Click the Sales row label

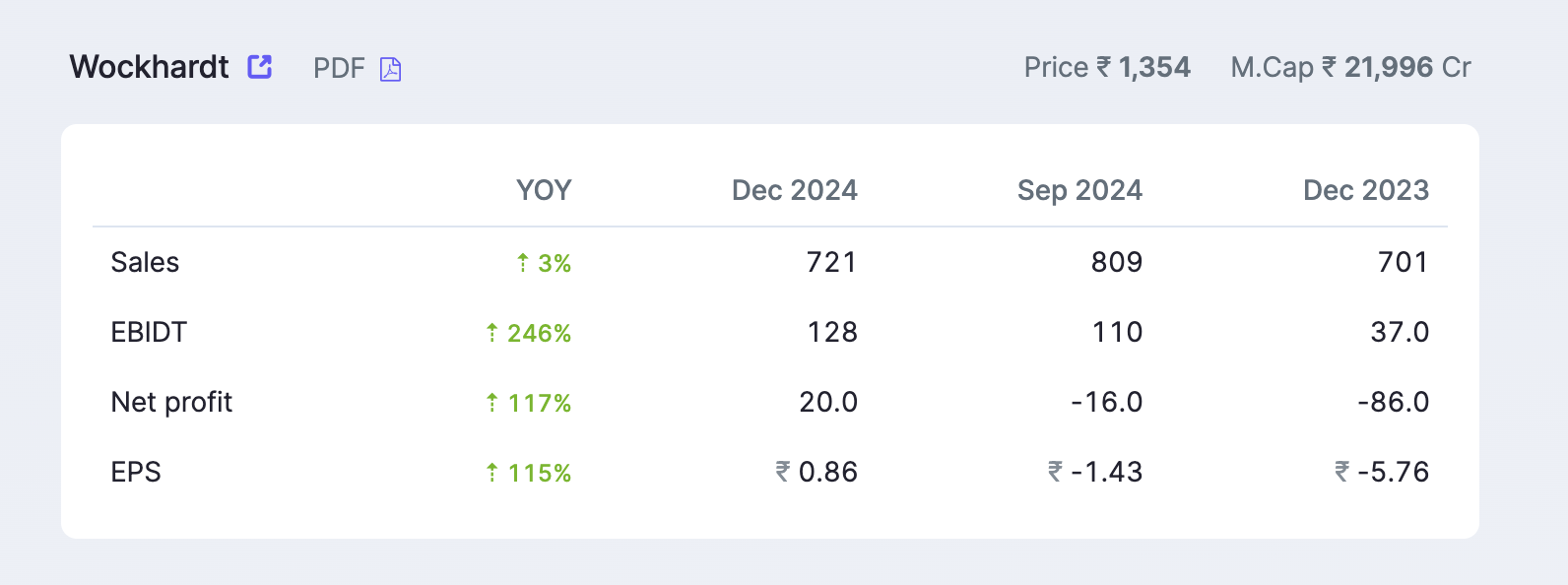click(x=145, y=262)
